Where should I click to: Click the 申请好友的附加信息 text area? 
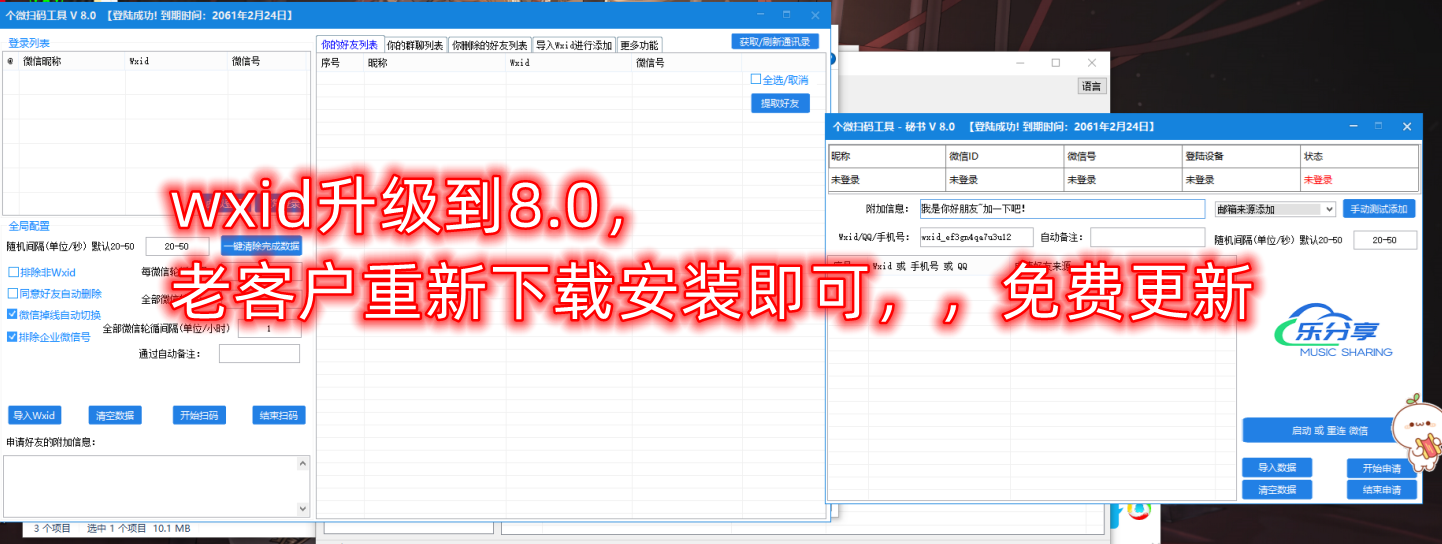coord(150,486)
